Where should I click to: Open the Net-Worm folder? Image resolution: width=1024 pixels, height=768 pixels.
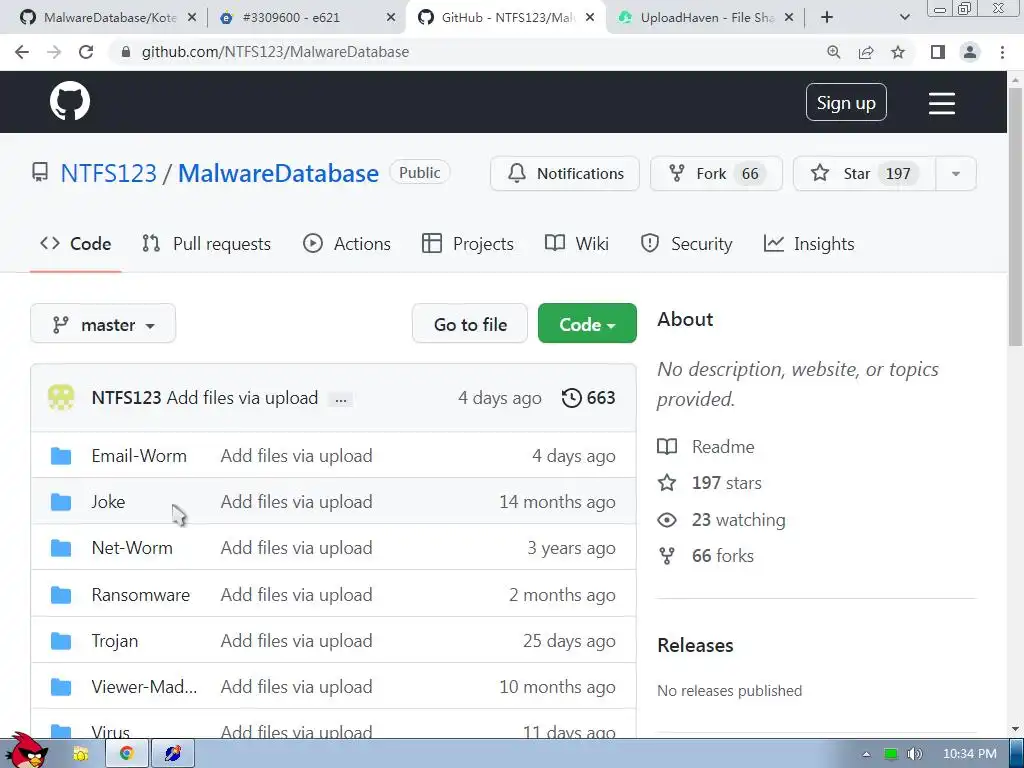tap(132, 548)
